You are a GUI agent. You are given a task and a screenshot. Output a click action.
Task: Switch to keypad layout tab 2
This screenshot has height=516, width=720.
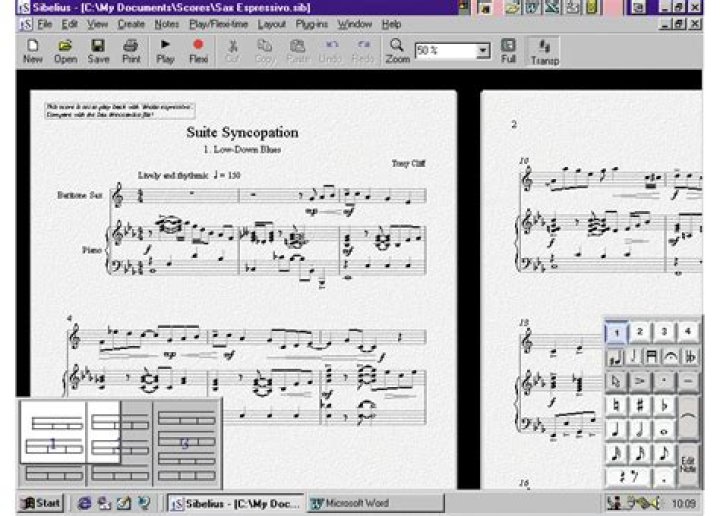(x=640, y=331)
